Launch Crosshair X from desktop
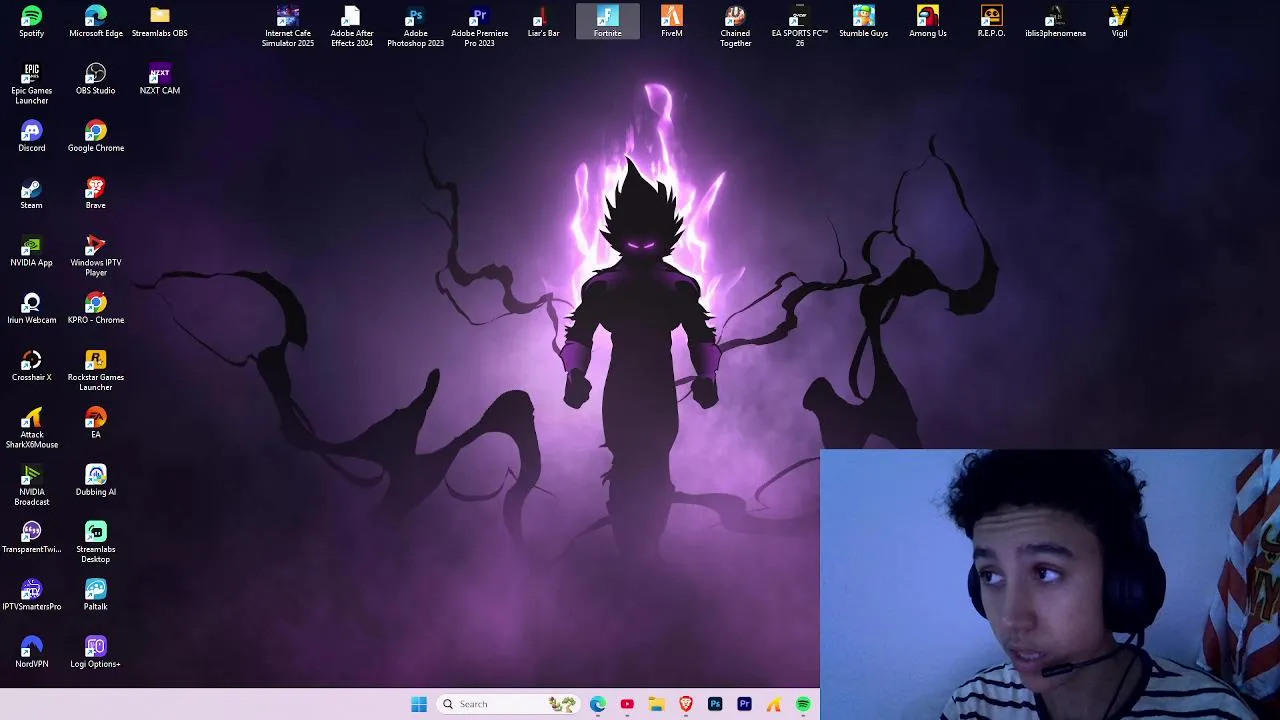The height and width of the screenshot is (720, 1280). (31, 366)
